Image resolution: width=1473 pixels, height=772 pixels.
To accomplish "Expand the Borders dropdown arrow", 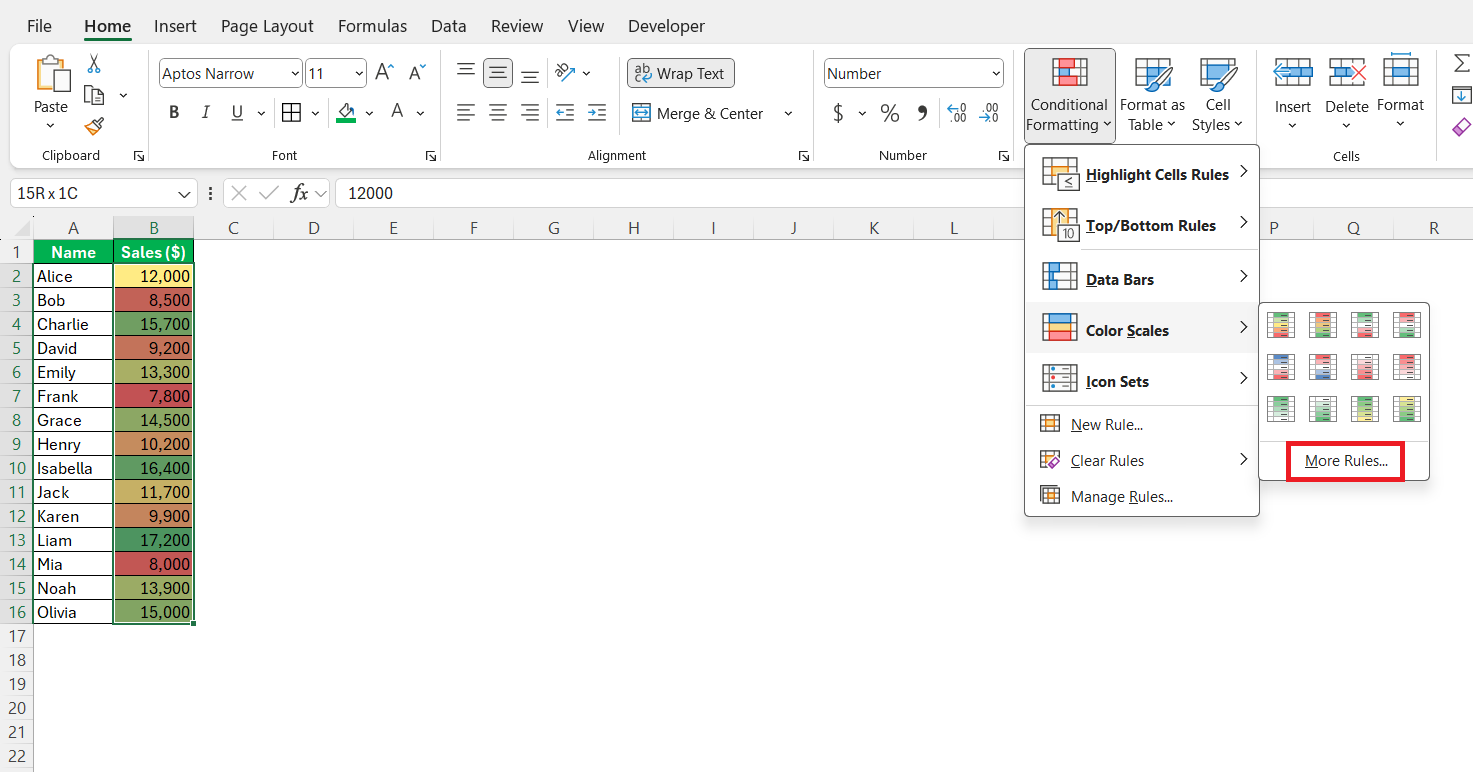I will click(x=315, y=114).
